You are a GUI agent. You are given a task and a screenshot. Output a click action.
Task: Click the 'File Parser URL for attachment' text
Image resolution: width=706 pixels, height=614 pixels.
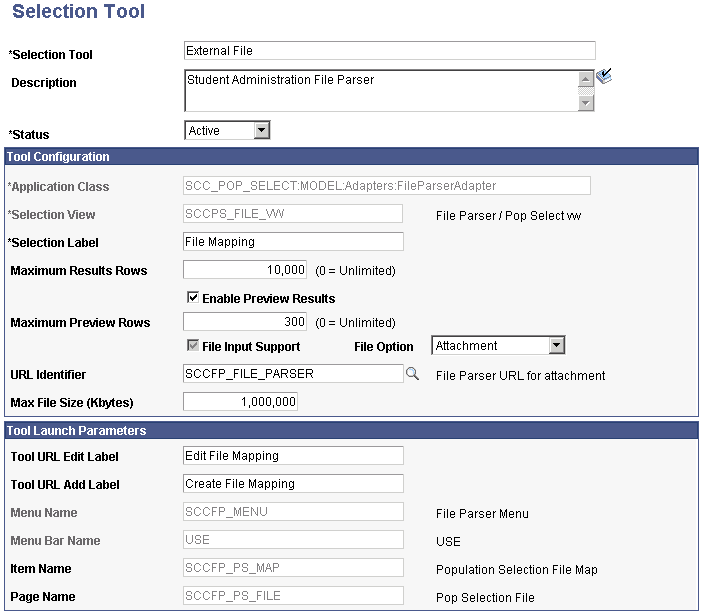coord(520,375)
